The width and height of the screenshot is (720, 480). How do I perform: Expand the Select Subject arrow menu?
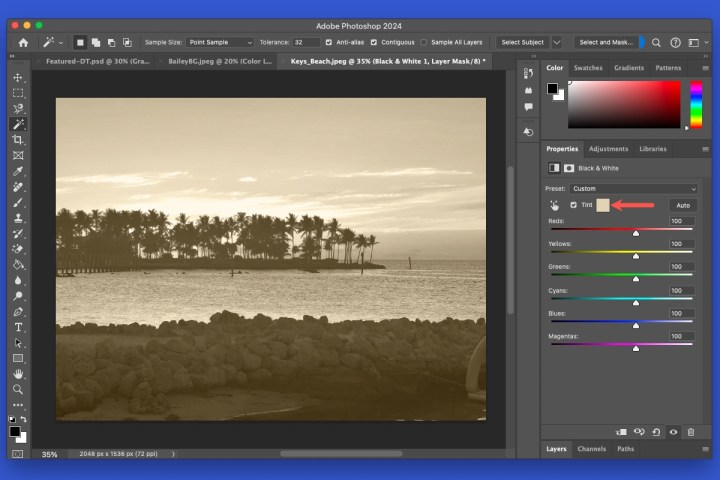click(x=557, y=43)
